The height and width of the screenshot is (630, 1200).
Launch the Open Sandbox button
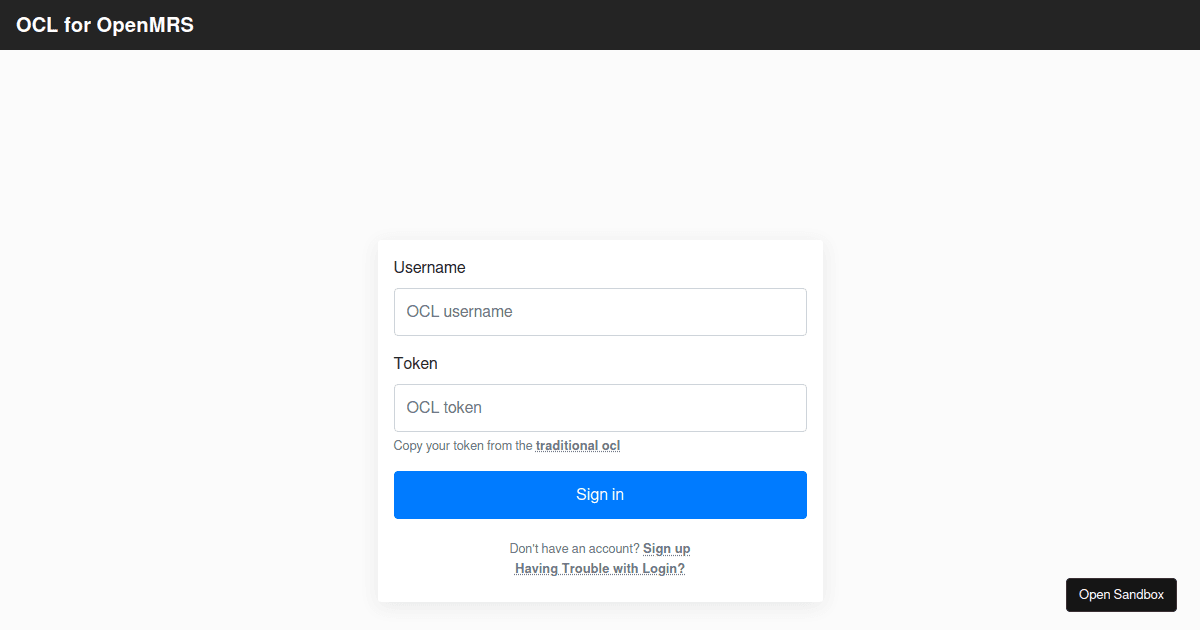tap(1121, 595)
